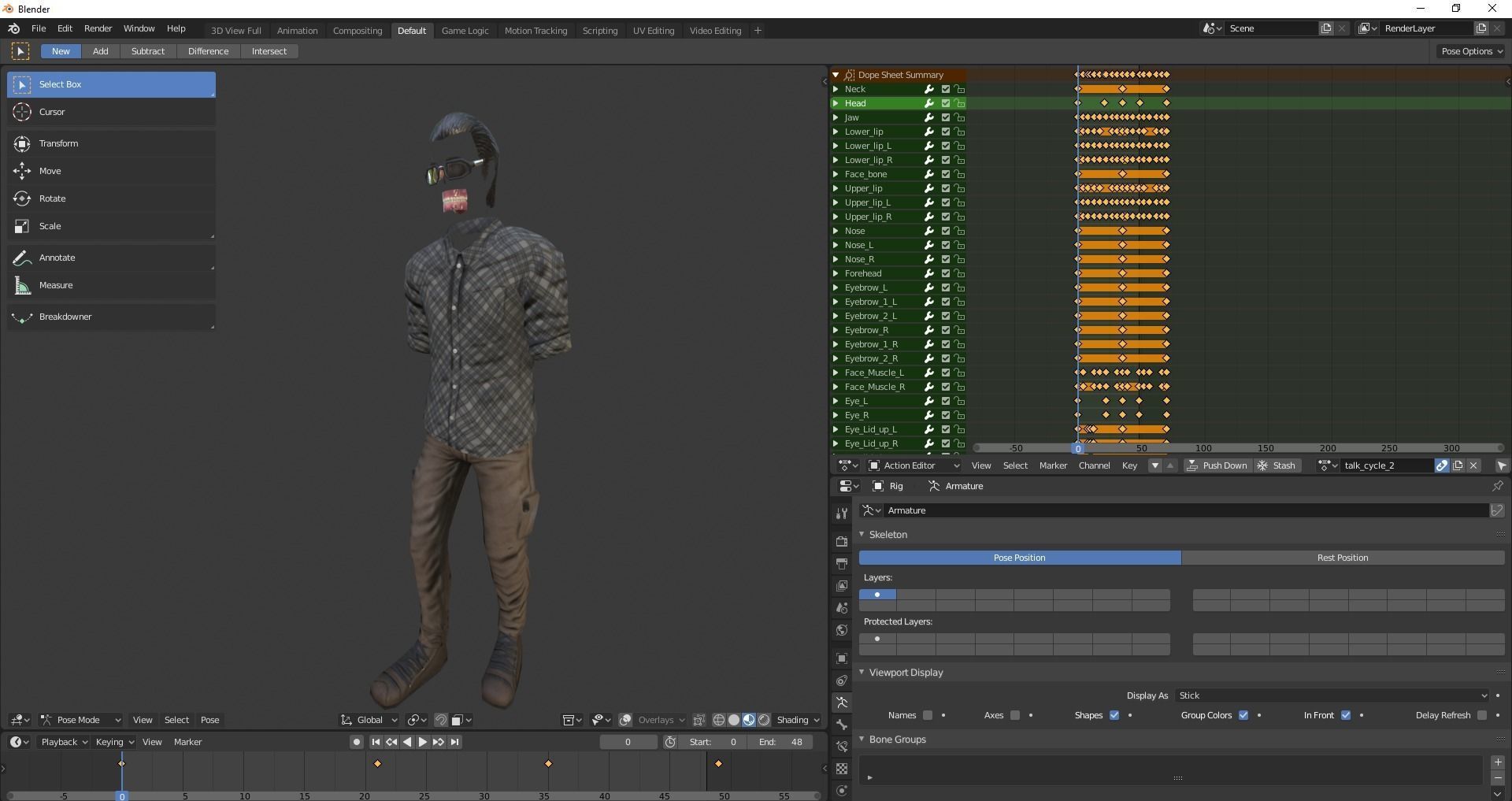Click the current frame number field
This screenshot has width=1512, height=801.
(x=628, y=742)
